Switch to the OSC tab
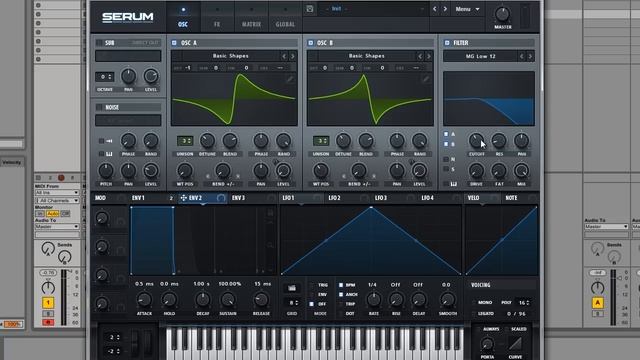 (x=183, y=17)
